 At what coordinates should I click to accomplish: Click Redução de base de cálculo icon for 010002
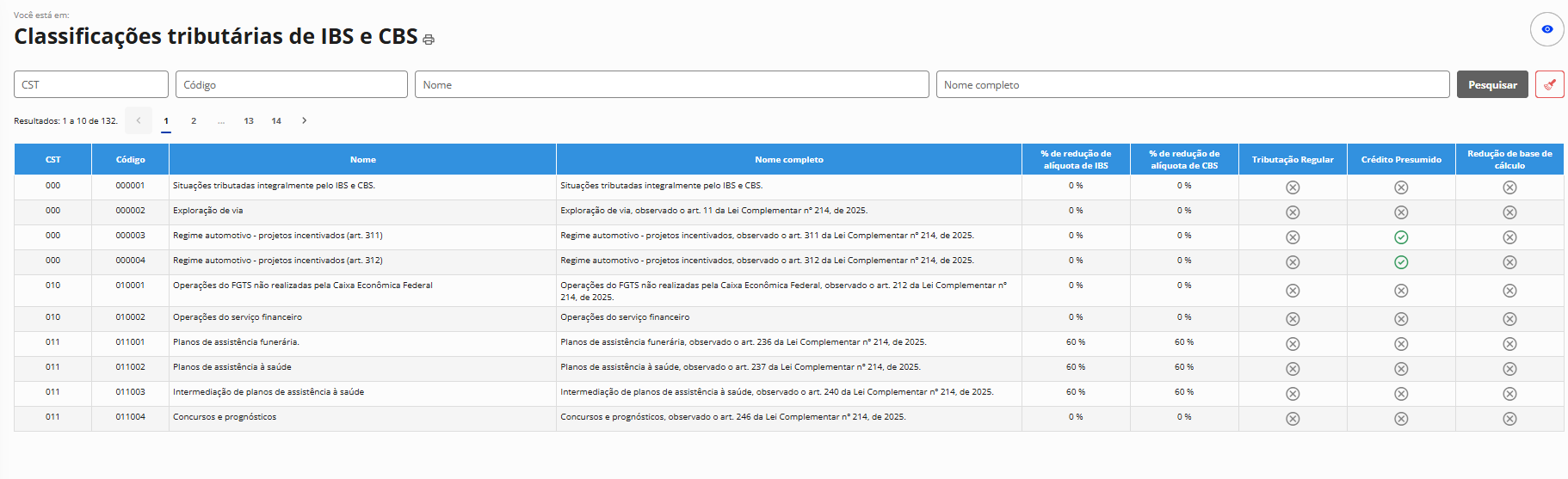coord(1509,319)
